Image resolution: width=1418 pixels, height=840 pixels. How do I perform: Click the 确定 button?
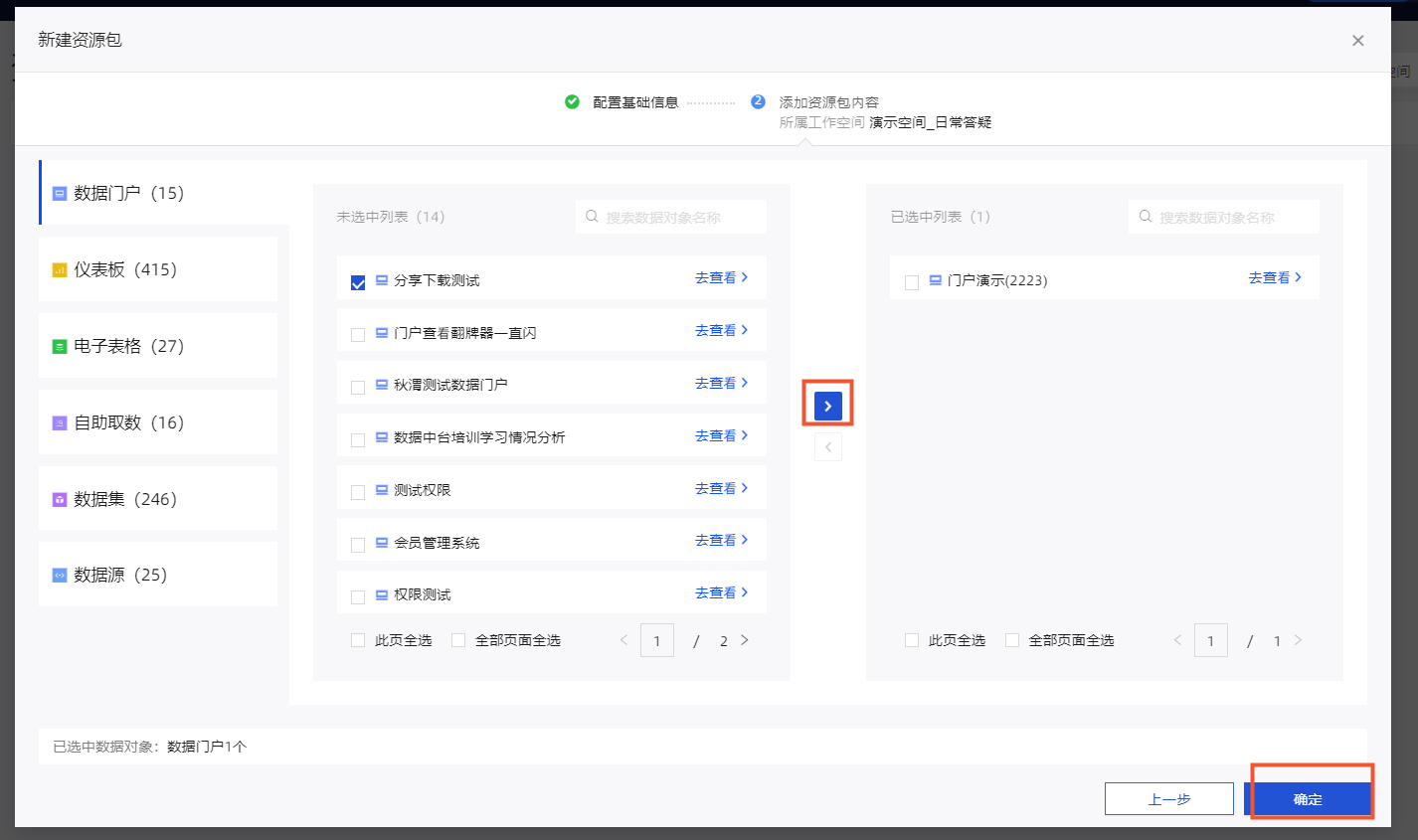click(x=1308, y=799)
